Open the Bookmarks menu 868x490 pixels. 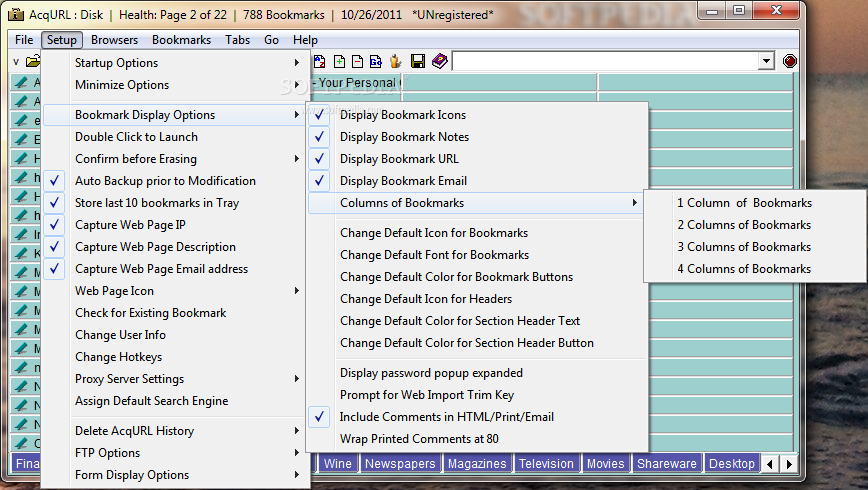pos(182,40)
